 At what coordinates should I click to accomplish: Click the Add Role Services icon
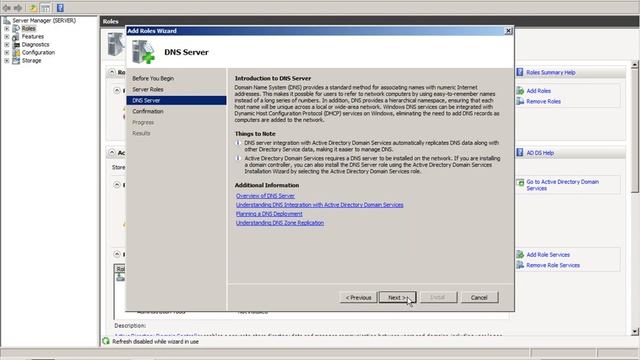tap(520, 254)
